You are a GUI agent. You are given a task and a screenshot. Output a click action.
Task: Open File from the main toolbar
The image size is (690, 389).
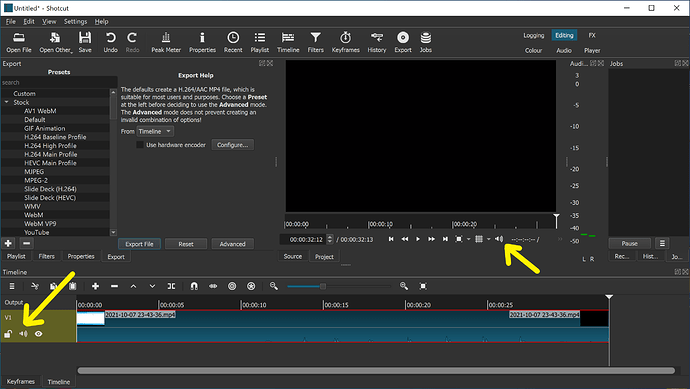[x=19, y=42]
